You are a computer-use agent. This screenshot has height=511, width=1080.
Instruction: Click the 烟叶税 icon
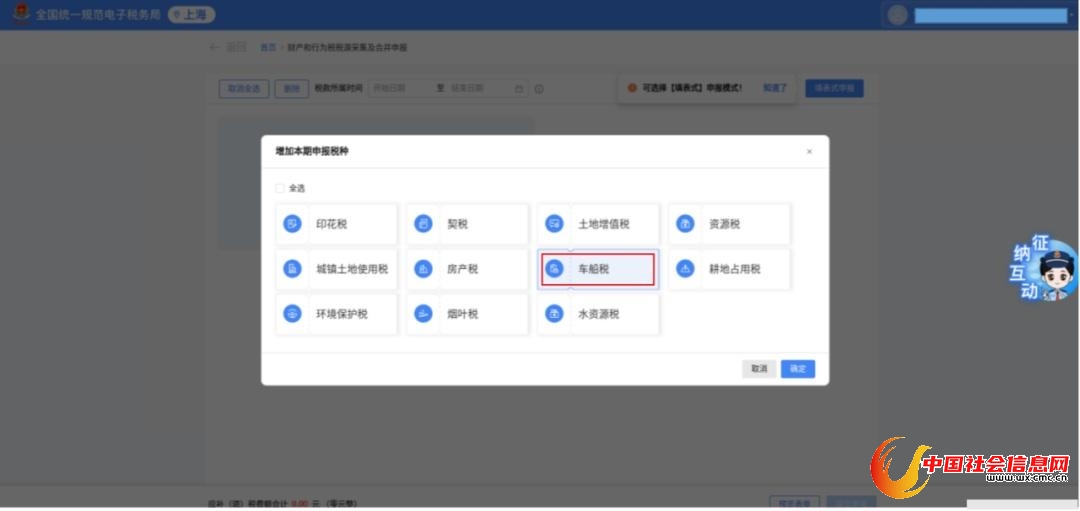[423, 314]
